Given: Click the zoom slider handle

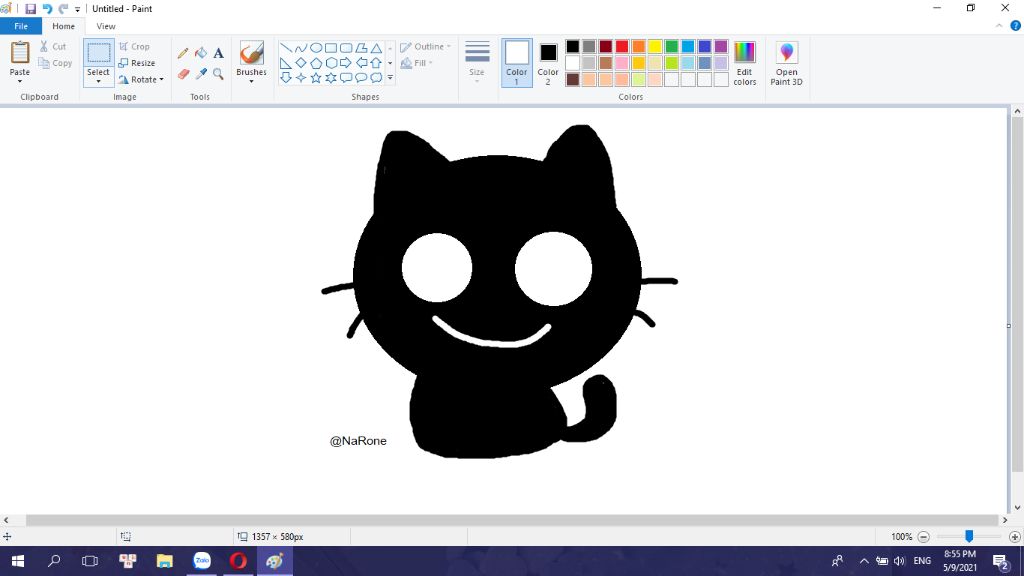Looking at the screenshot, I should (969, 536).
